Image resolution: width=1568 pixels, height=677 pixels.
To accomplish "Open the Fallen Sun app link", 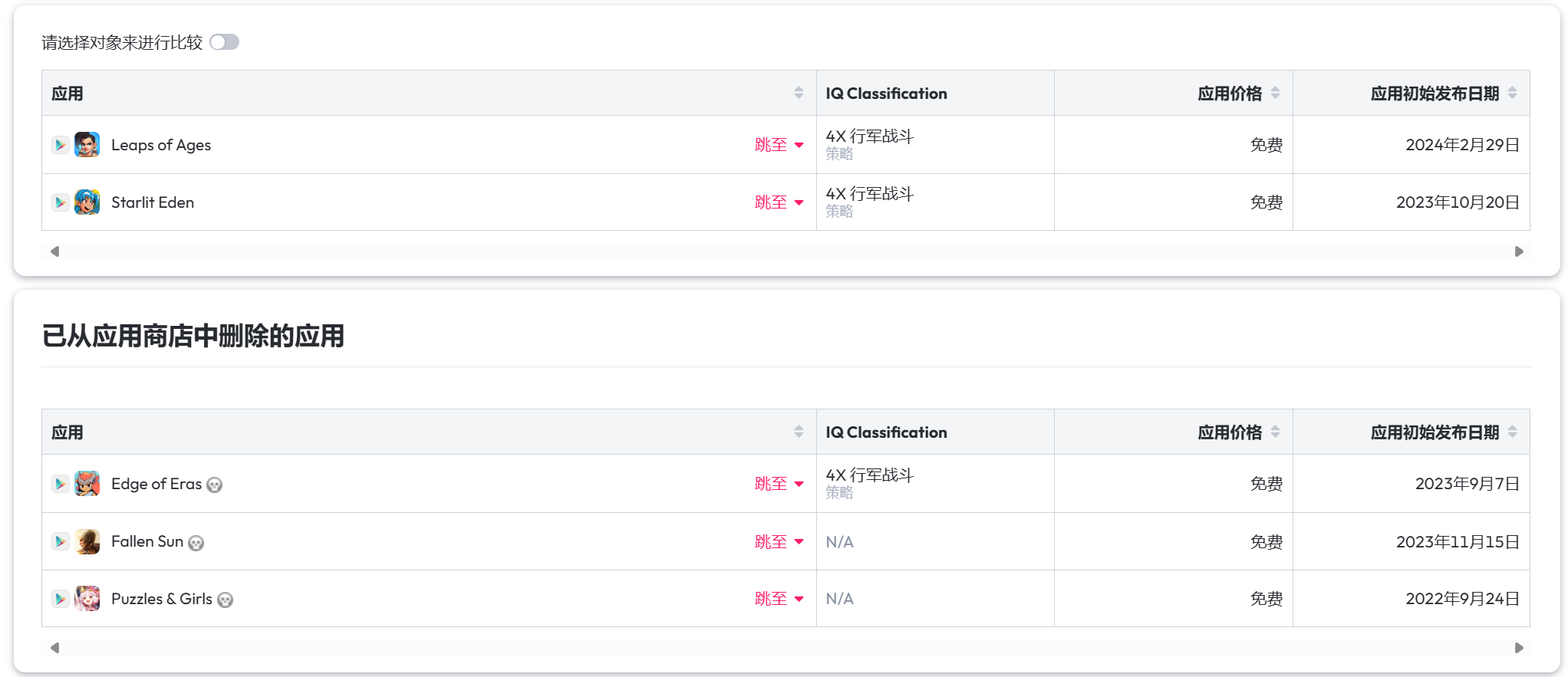I will (x=147, y=541).
